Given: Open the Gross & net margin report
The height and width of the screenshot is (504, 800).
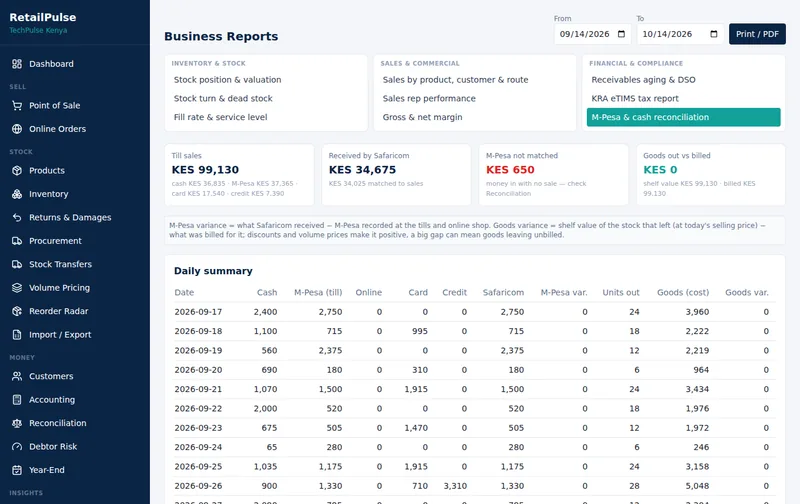Looking at the screenshot, I should coord(474,117).
